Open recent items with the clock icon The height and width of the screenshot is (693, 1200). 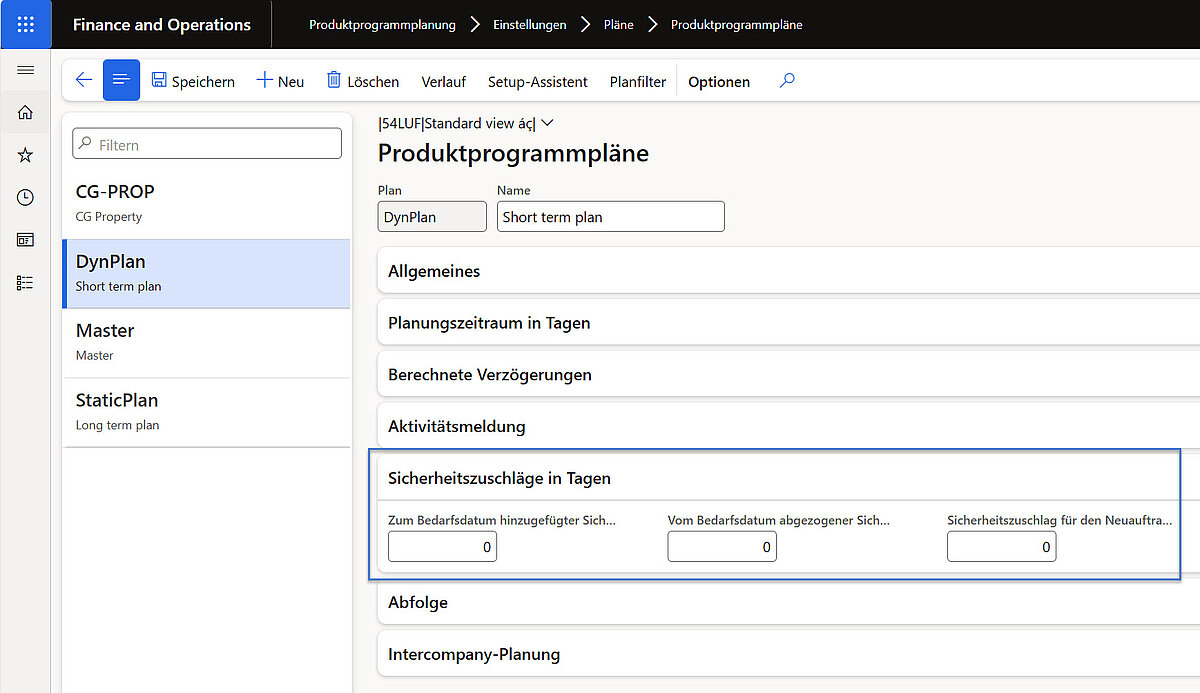tap(25, 197)
